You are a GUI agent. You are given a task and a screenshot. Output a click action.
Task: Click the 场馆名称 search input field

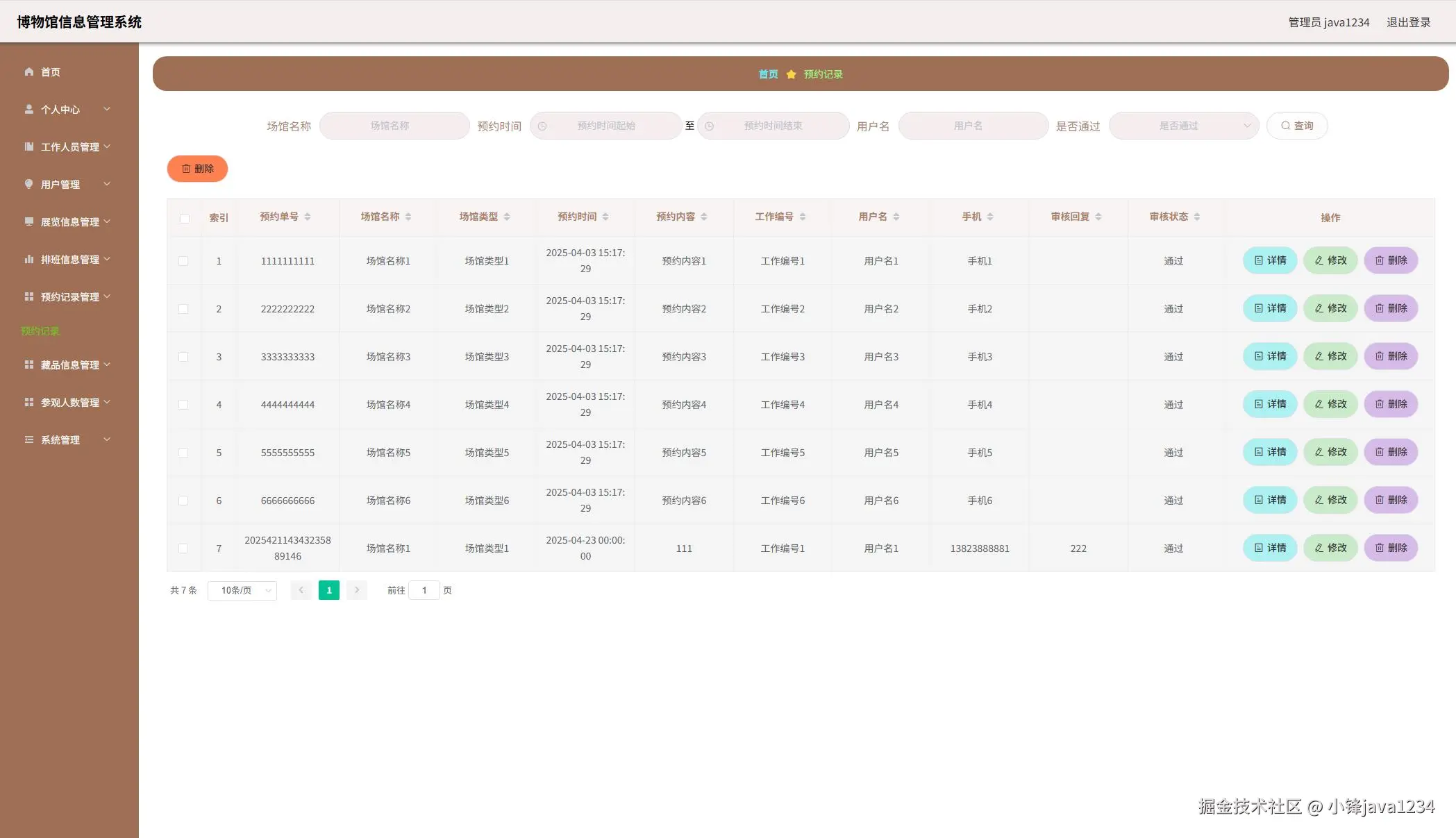(x=394, y=126)
